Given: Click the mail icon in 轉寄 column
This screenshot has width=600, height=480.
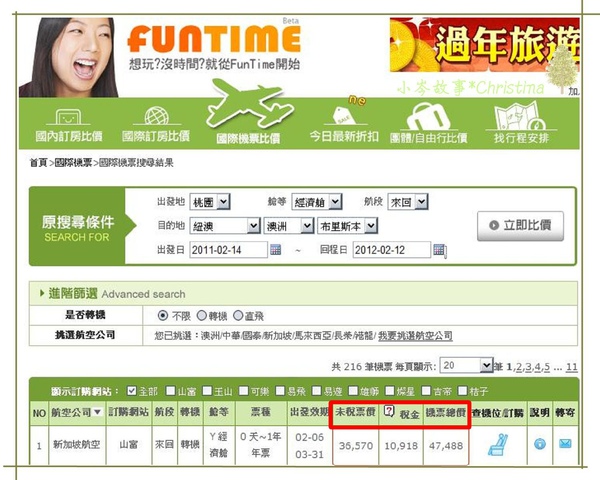Looking at the screenshot, I should (x=565, y=444).
